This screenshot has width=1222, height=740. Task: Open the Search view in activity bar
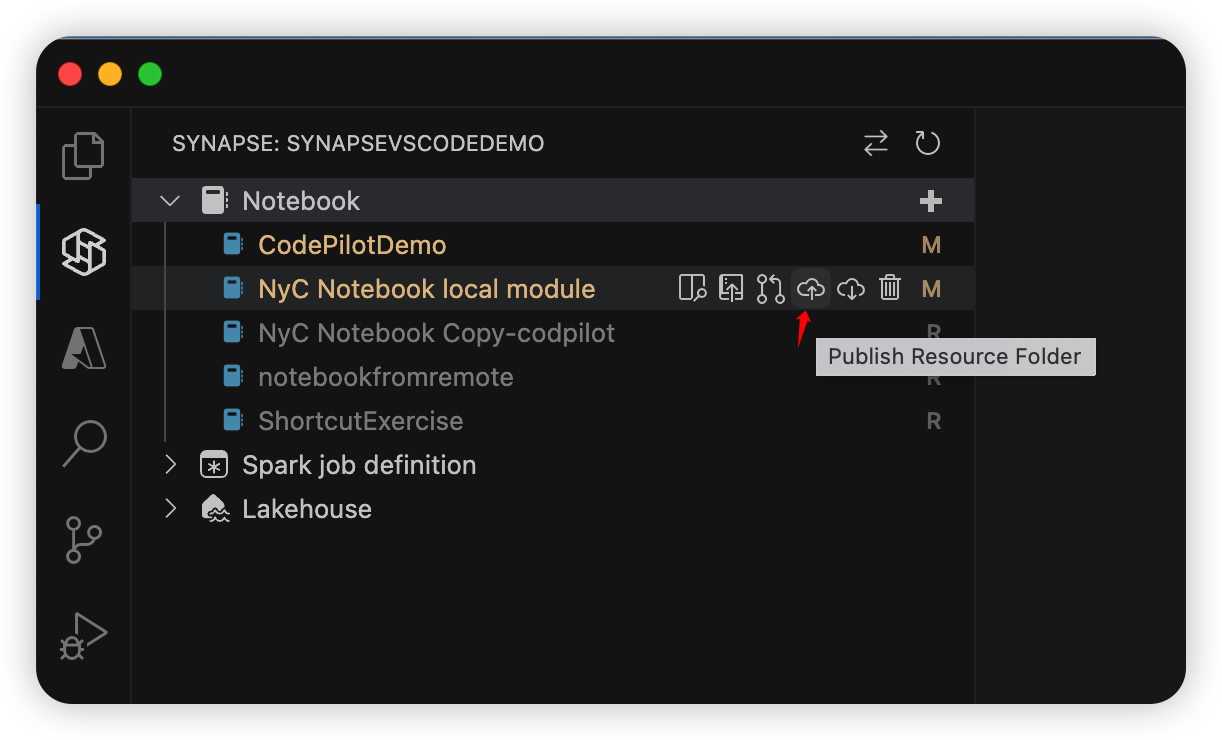[84, 442]
